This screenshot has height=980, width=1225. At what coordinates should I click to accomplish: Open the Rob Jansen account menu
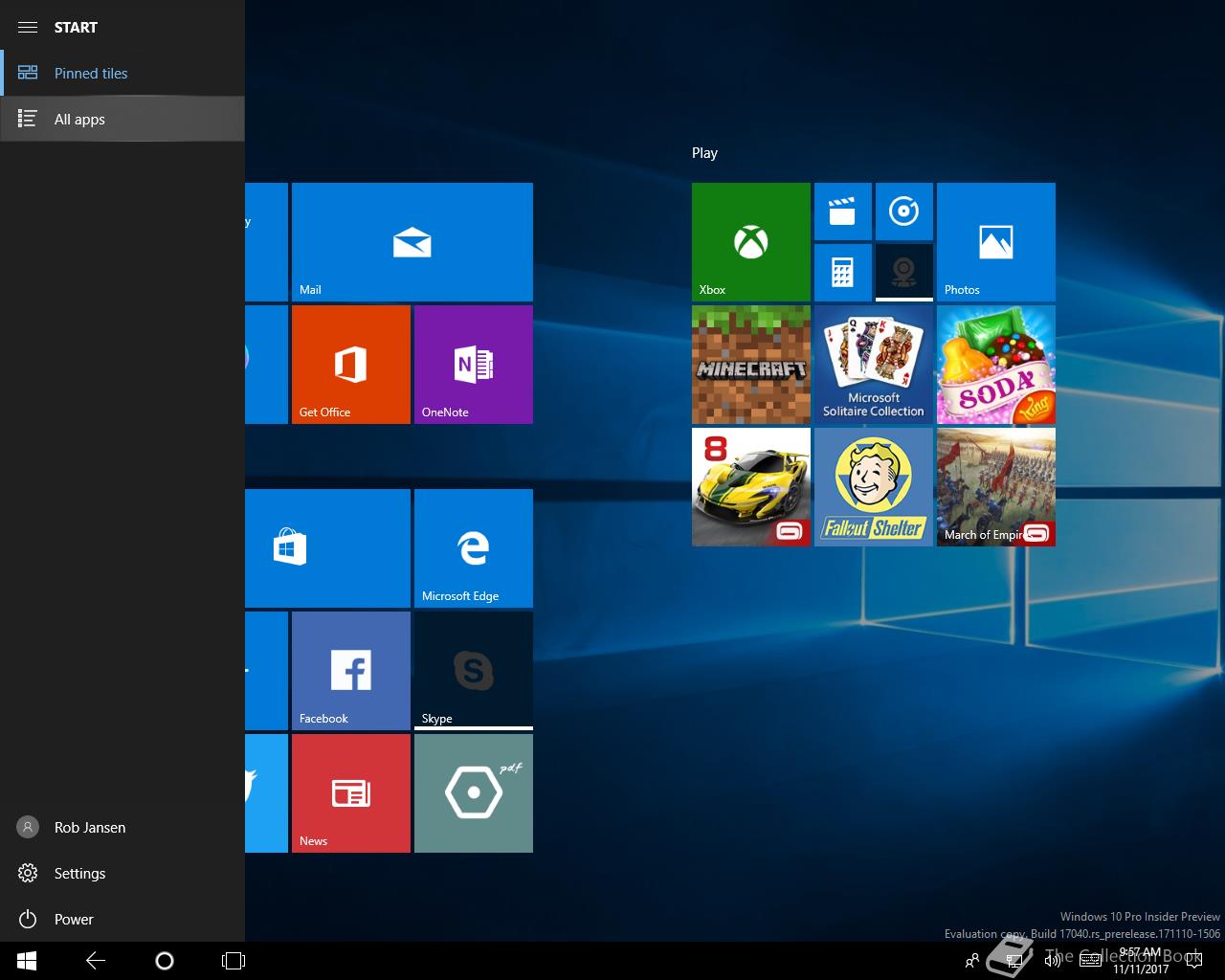(x=122, y=827)
